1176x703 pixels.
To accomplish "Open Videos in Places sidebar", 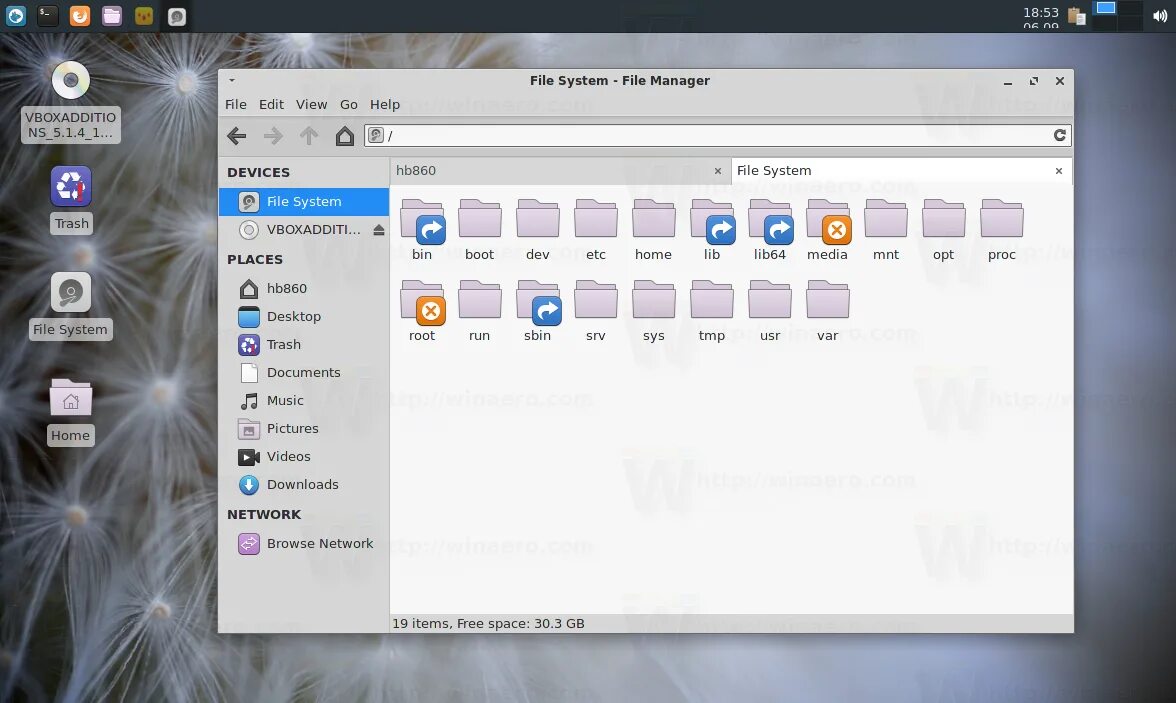I will click(304, 456).
